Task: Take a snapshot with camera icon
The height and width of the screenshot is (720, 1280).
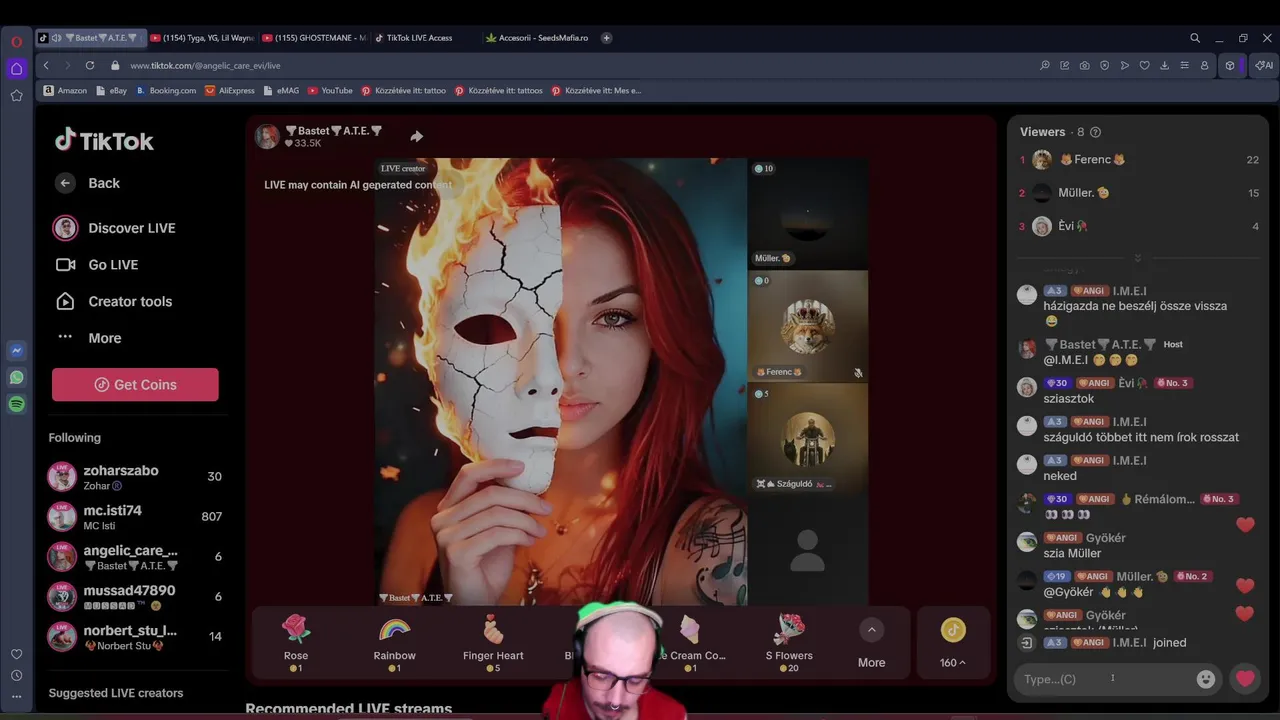Action: tap(1085, 65)
